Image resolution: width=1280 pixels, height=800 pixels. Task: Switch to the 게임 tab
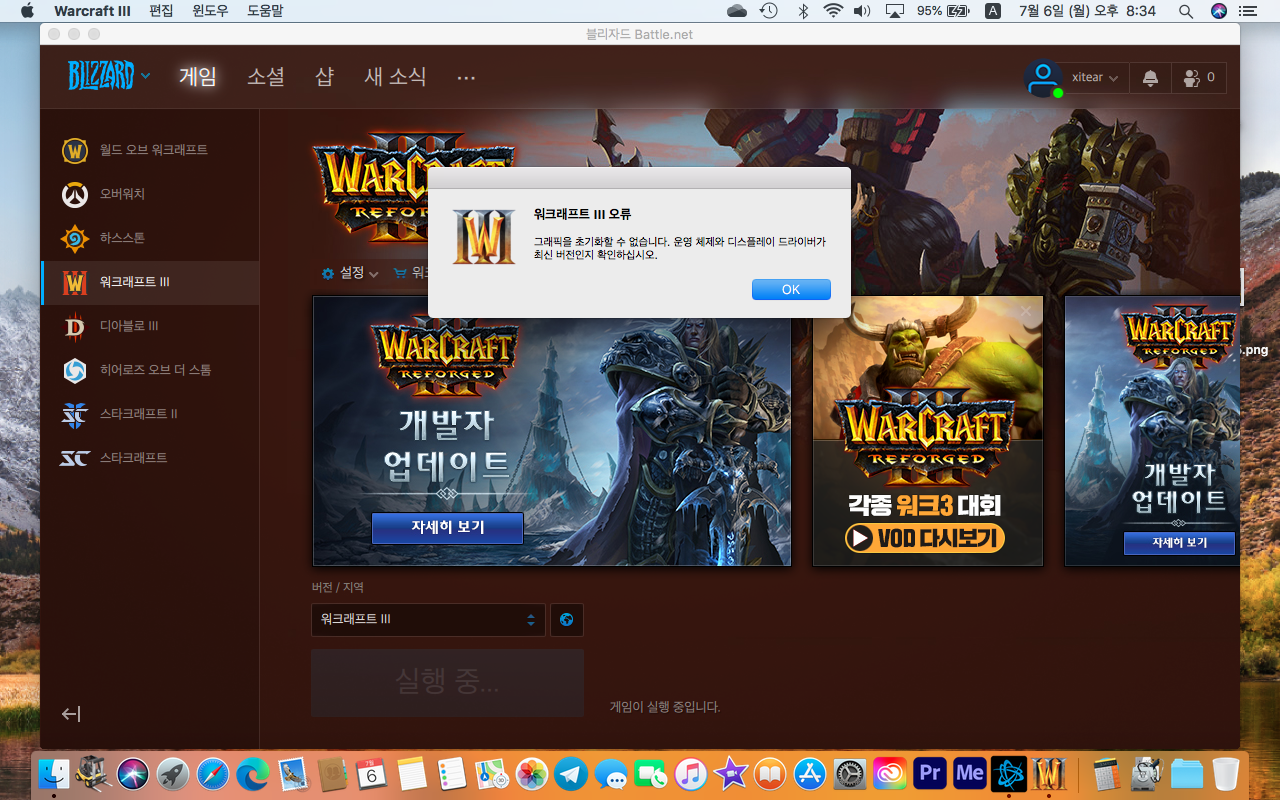point(198,76)
